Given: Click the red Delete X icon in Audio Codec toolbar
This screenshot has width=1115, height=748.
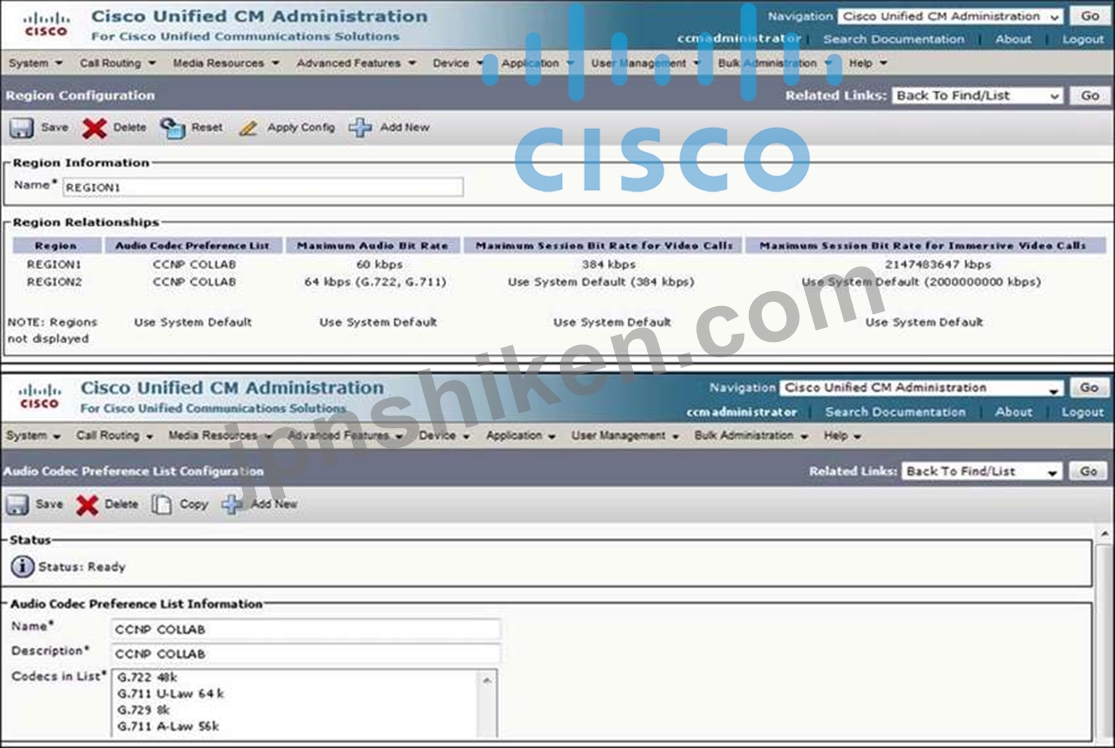Looking at the screenshot, I should (87, 506).
